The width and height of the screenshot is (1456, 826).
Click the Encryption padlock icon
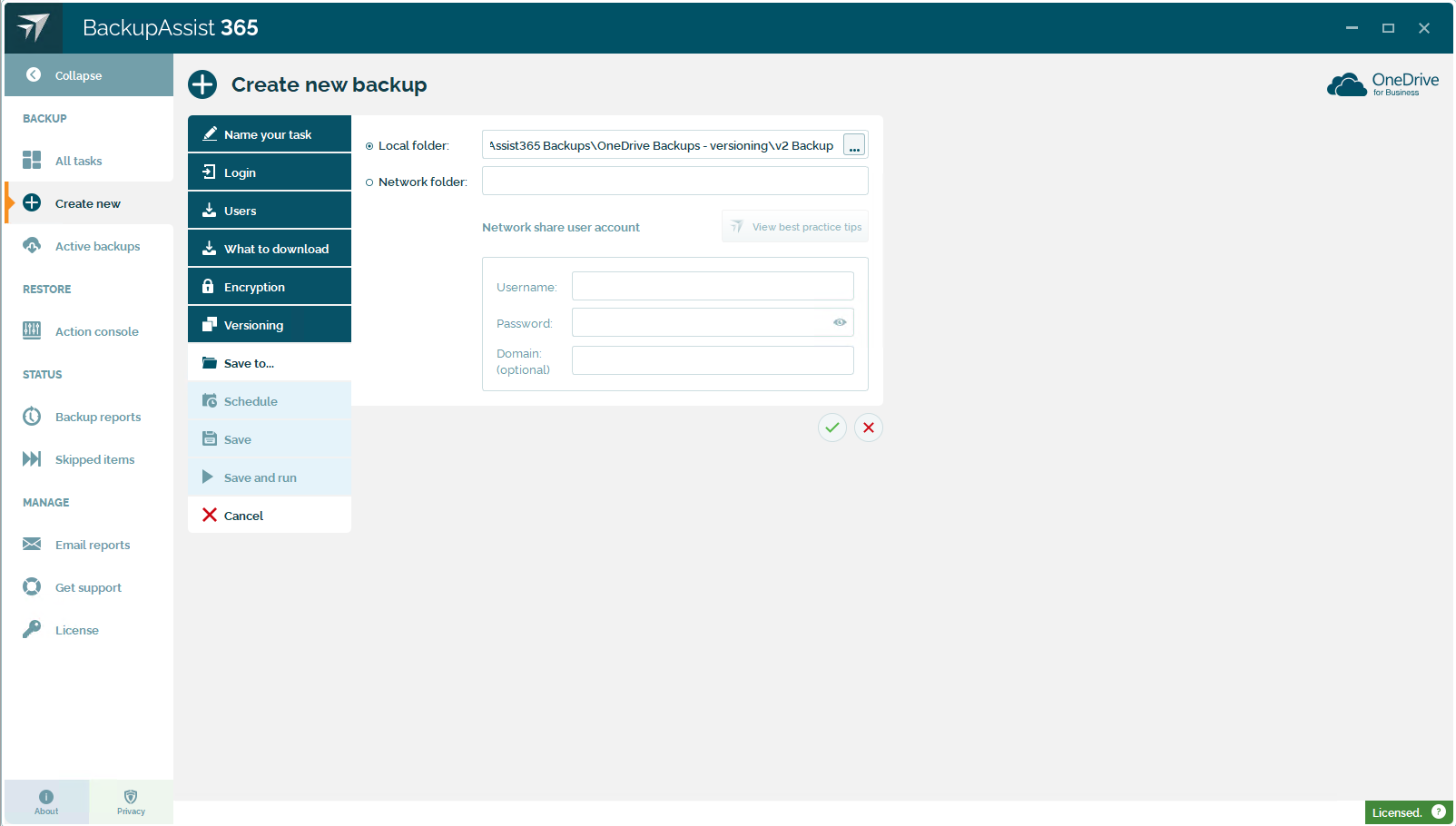coord(208,286)
